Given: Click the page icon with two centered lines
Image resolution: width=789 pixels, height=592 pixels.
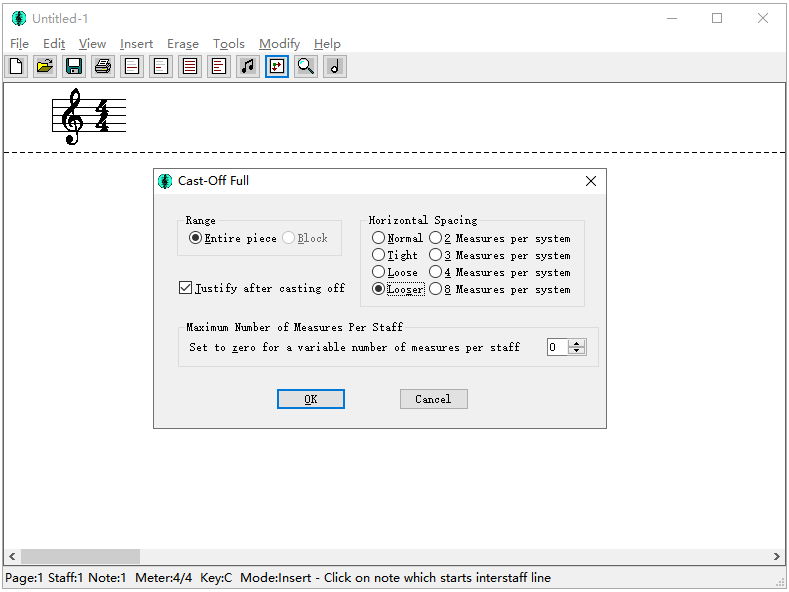Looking at the screenshot, I should click(x=132, y=66).
